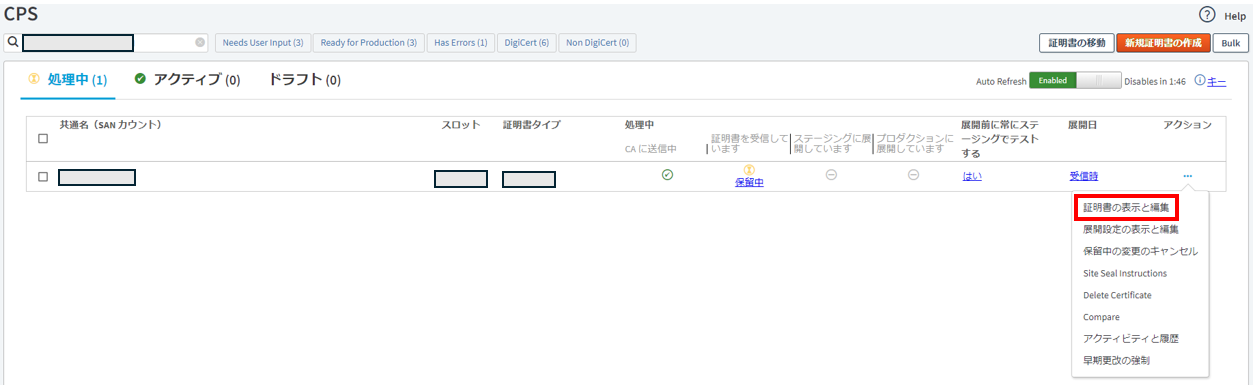Filter by Ready for Production (3)

tap(369, 43)
